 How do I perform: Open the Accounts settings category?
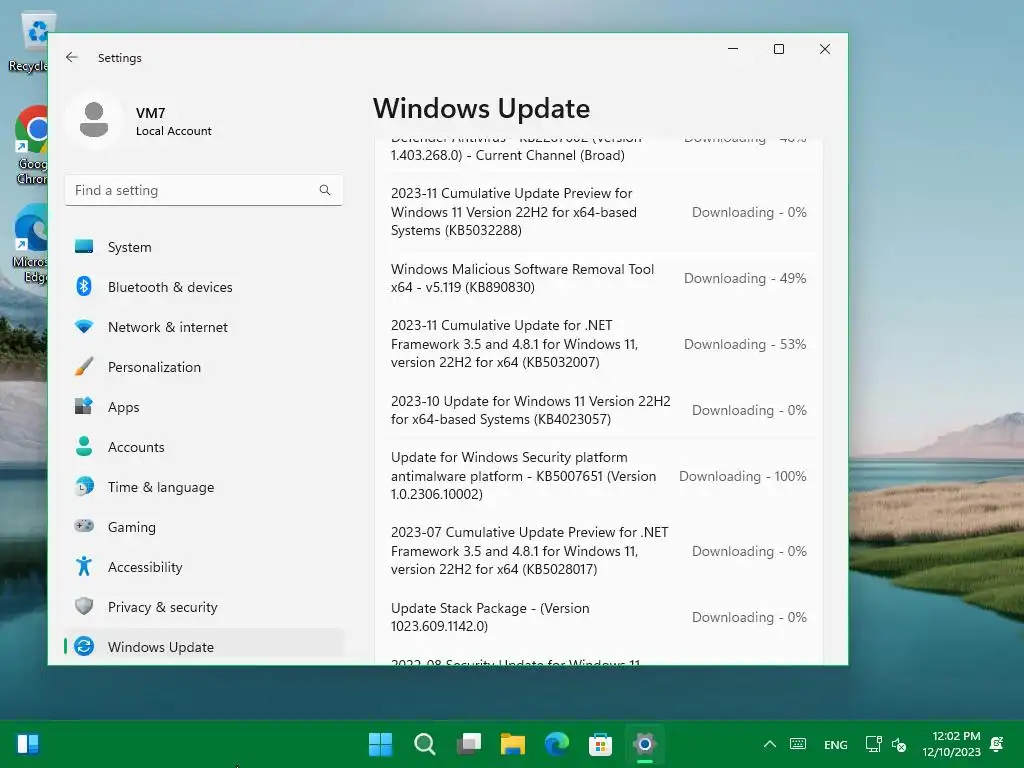tap(203, 447)
